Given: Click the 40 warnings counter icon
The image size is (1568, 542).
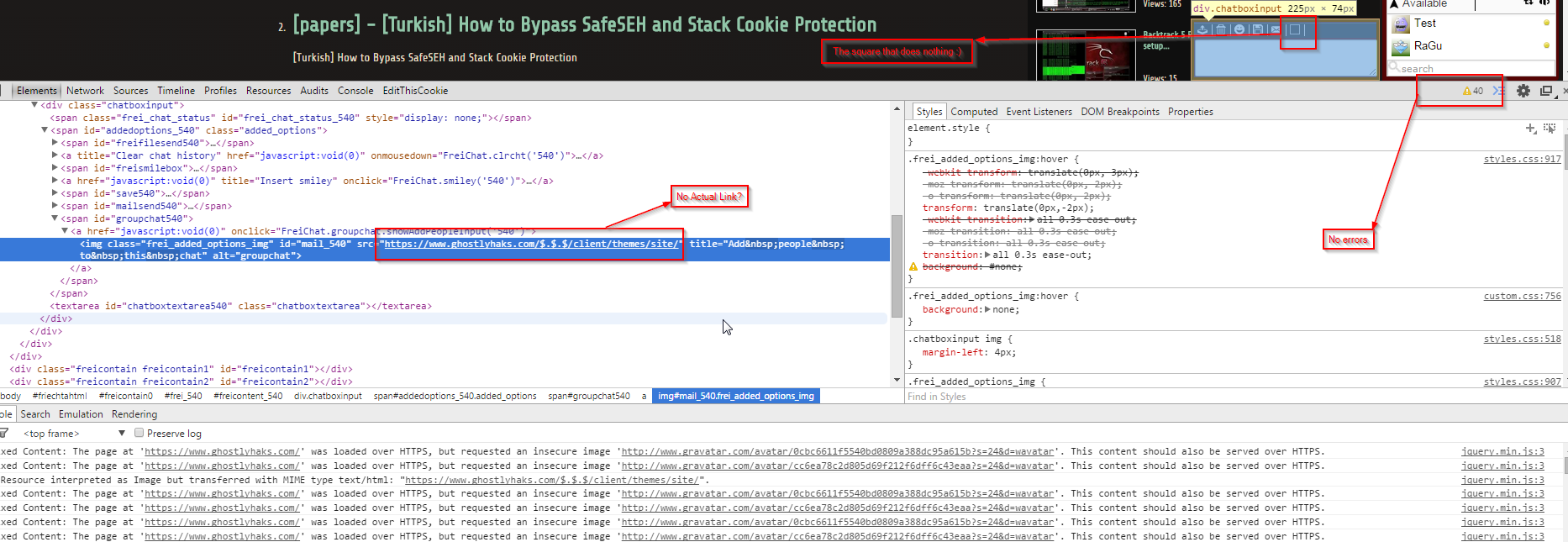Looking at the screenshot, I should 1473,91.
